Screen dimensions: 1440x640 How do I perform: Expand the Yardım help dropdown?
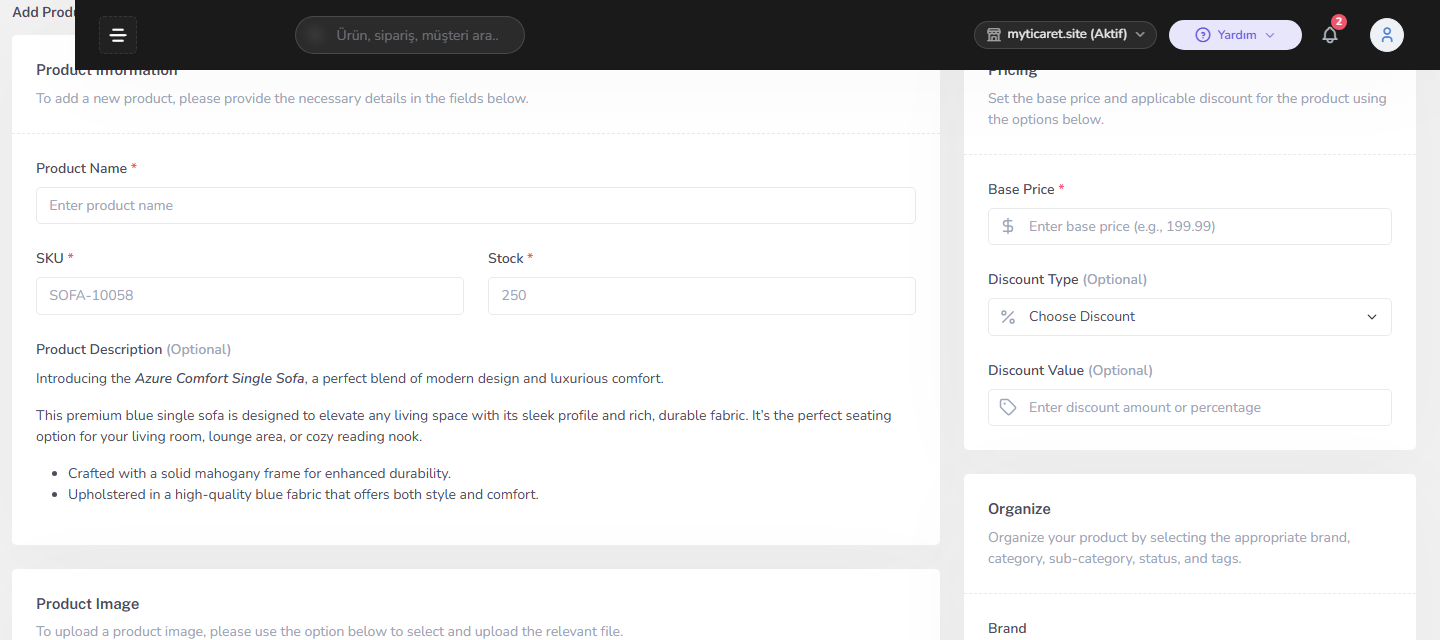pos(1235,35)
